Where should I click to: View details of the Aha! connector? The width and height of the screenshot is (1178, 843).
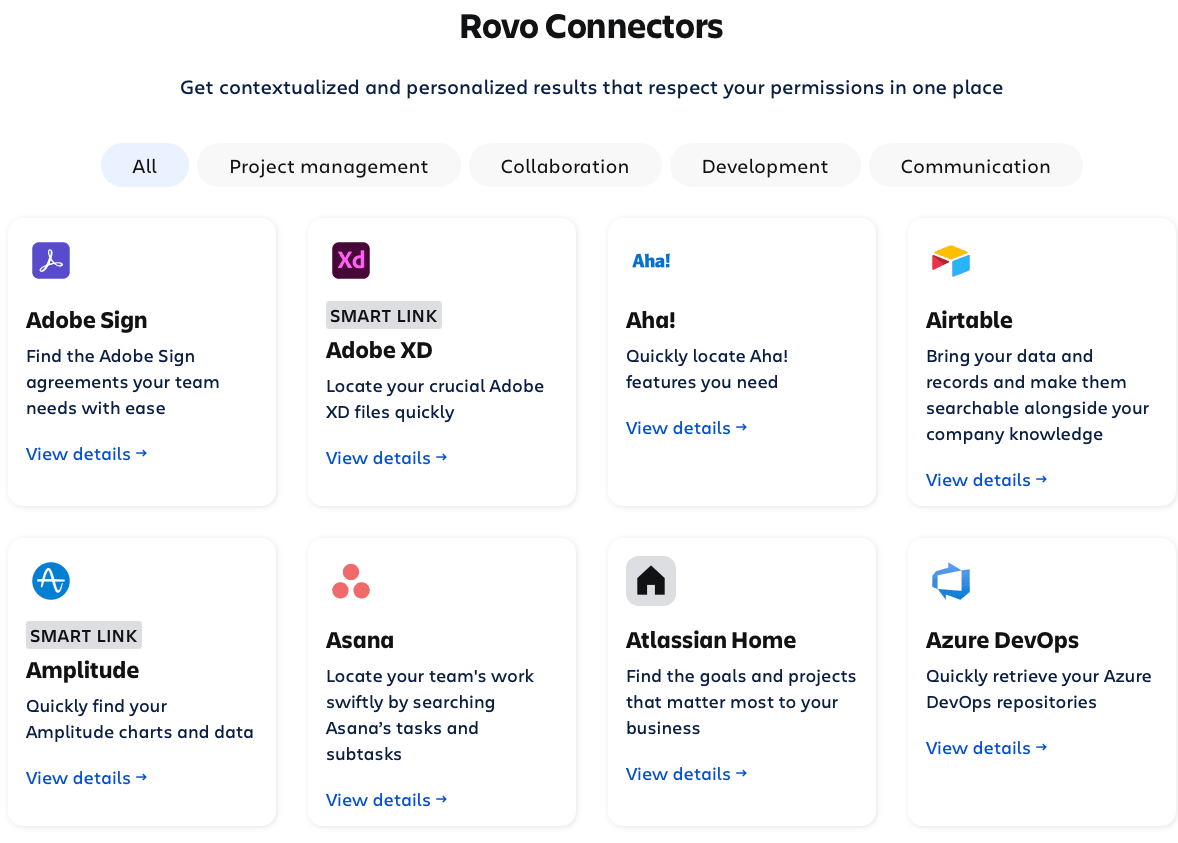point(687,428)
